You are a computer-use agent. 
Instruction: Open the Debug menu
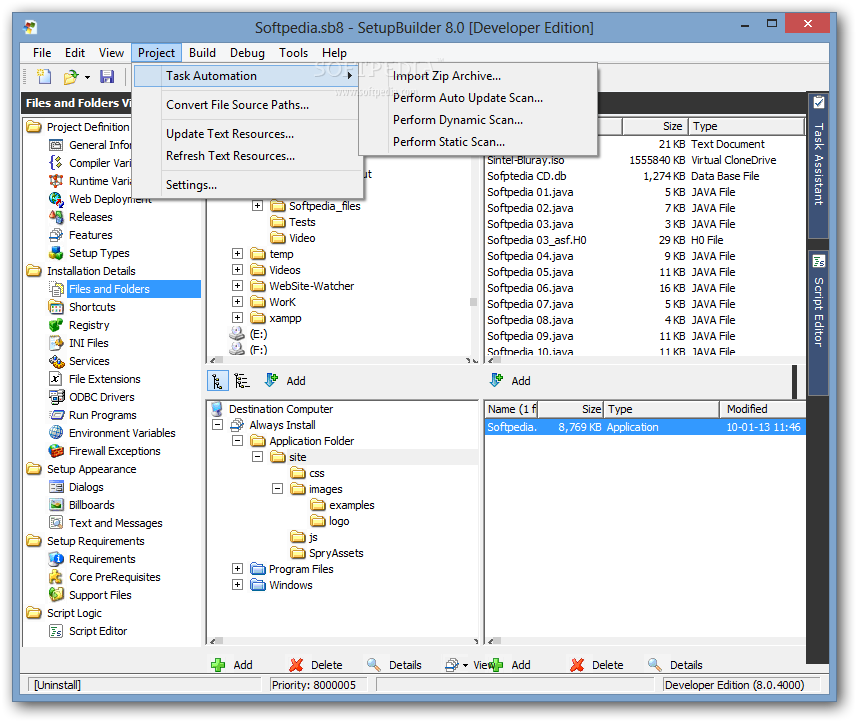point(247,53)
